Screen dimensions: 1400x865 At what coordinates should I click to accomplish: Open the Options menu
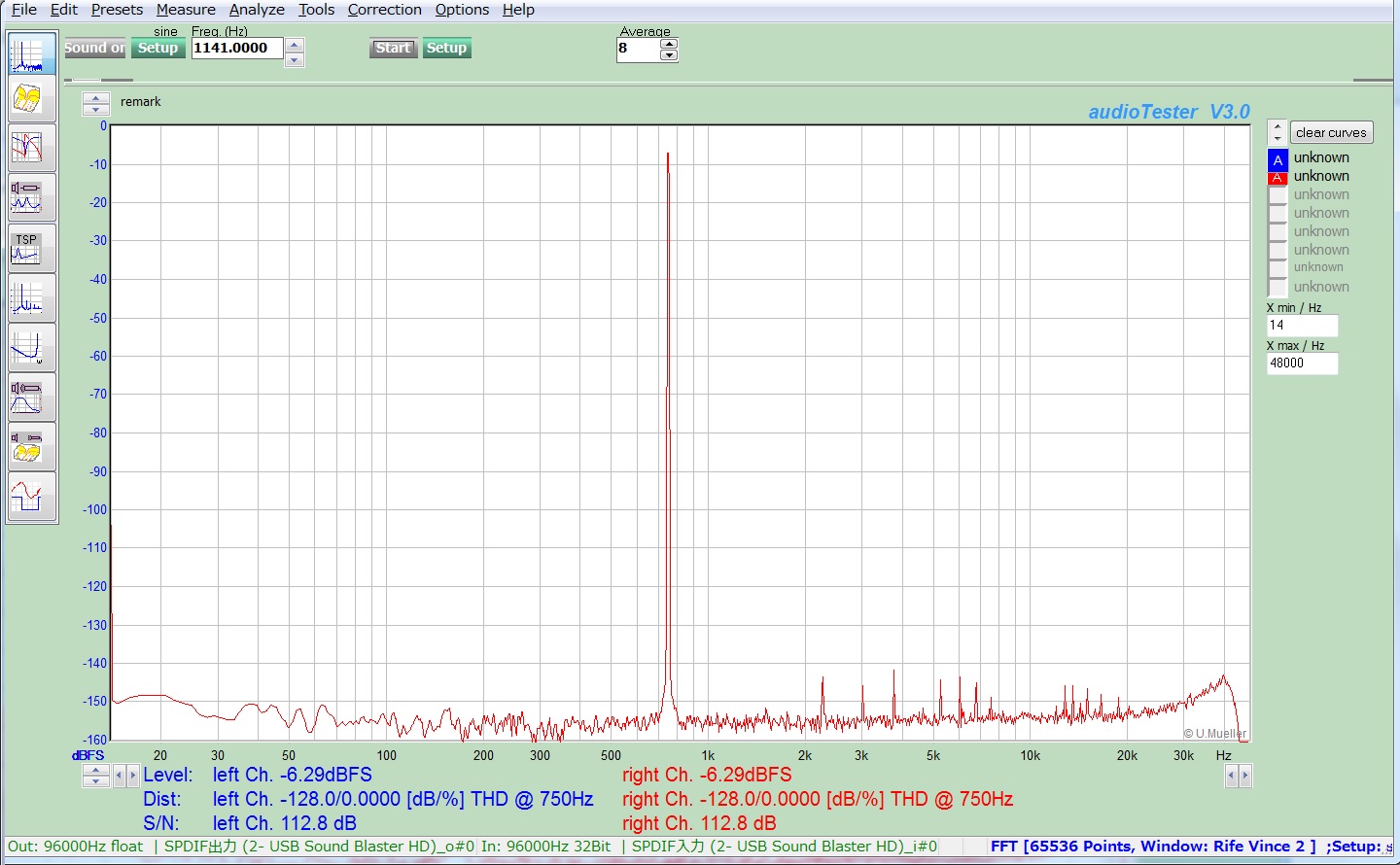[462, 10]
